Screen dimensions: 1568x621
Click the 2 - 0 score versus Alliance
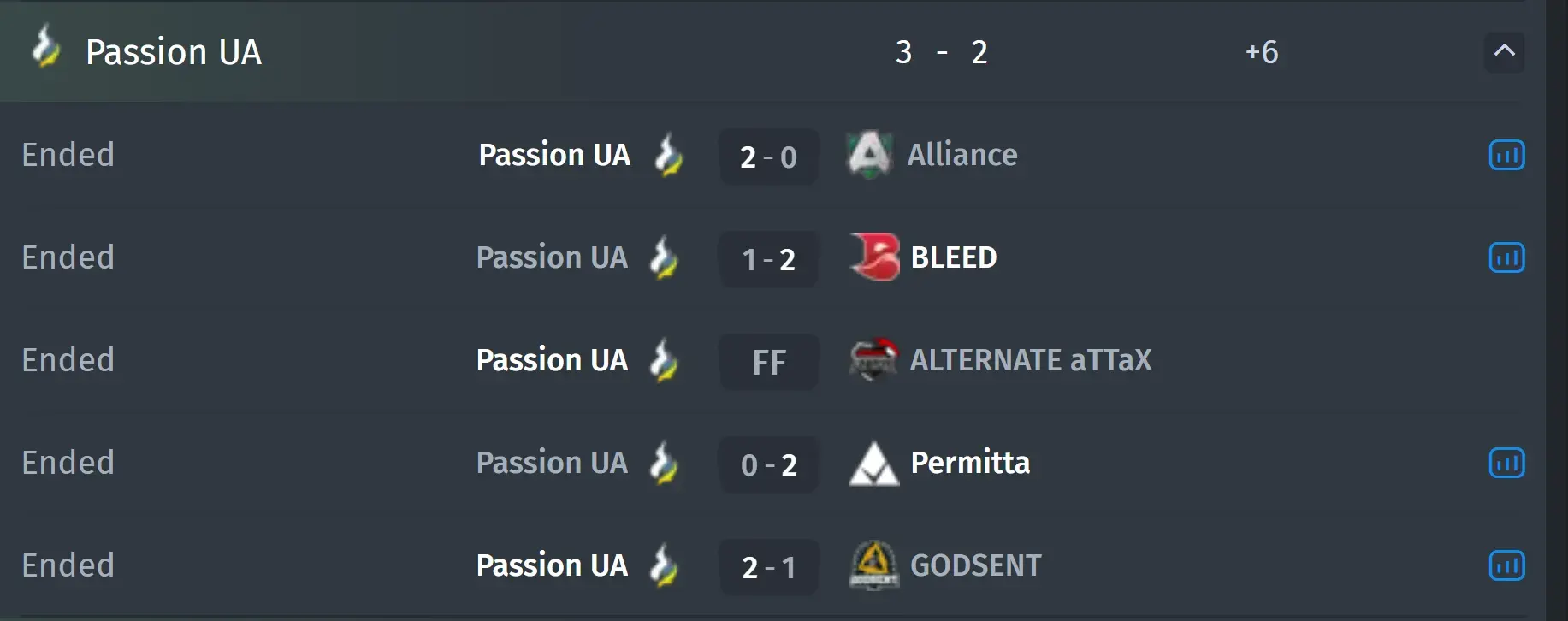768,157
